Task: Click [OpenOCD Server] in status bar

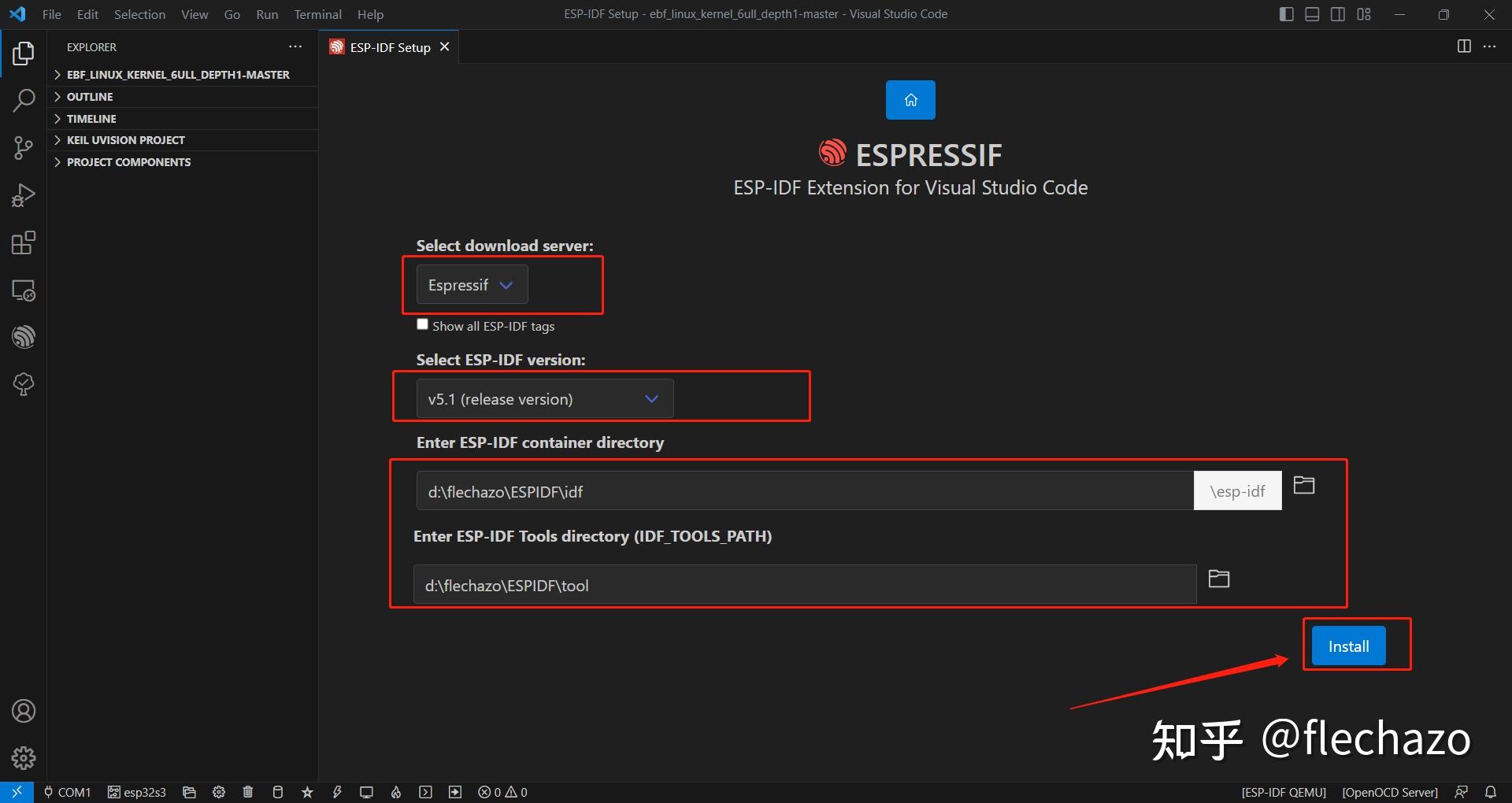Action: click(1390, 792)
